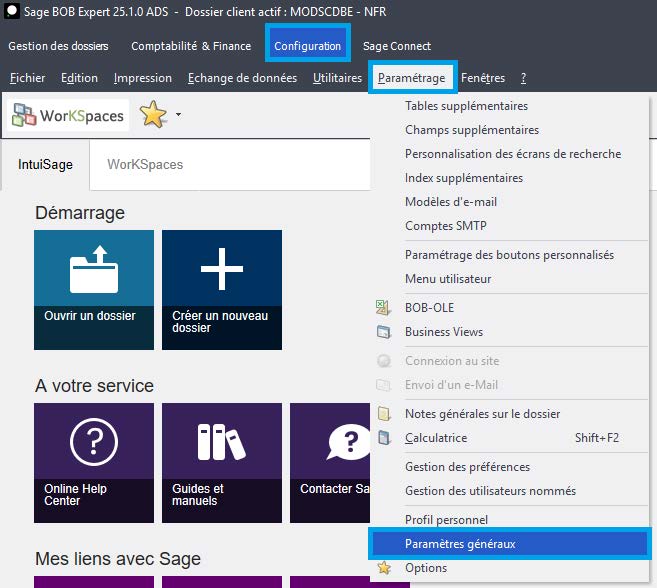The width and height of the screenshot is (657, 588).
Task: Open Notes générales sur le dossier
Action: point(482,414)
